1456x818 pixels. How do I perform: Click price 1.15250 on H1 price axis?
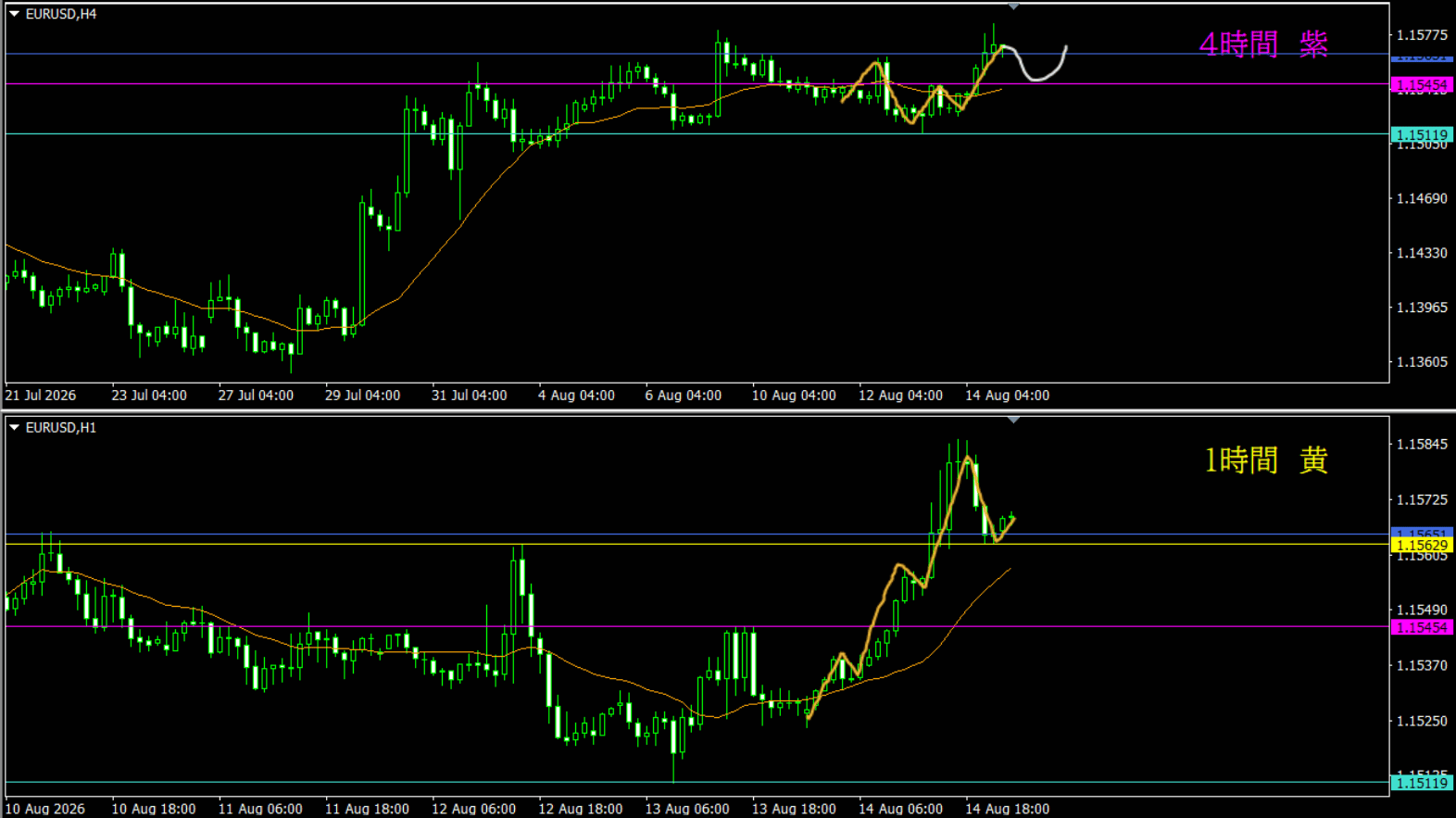[1422, 721]
